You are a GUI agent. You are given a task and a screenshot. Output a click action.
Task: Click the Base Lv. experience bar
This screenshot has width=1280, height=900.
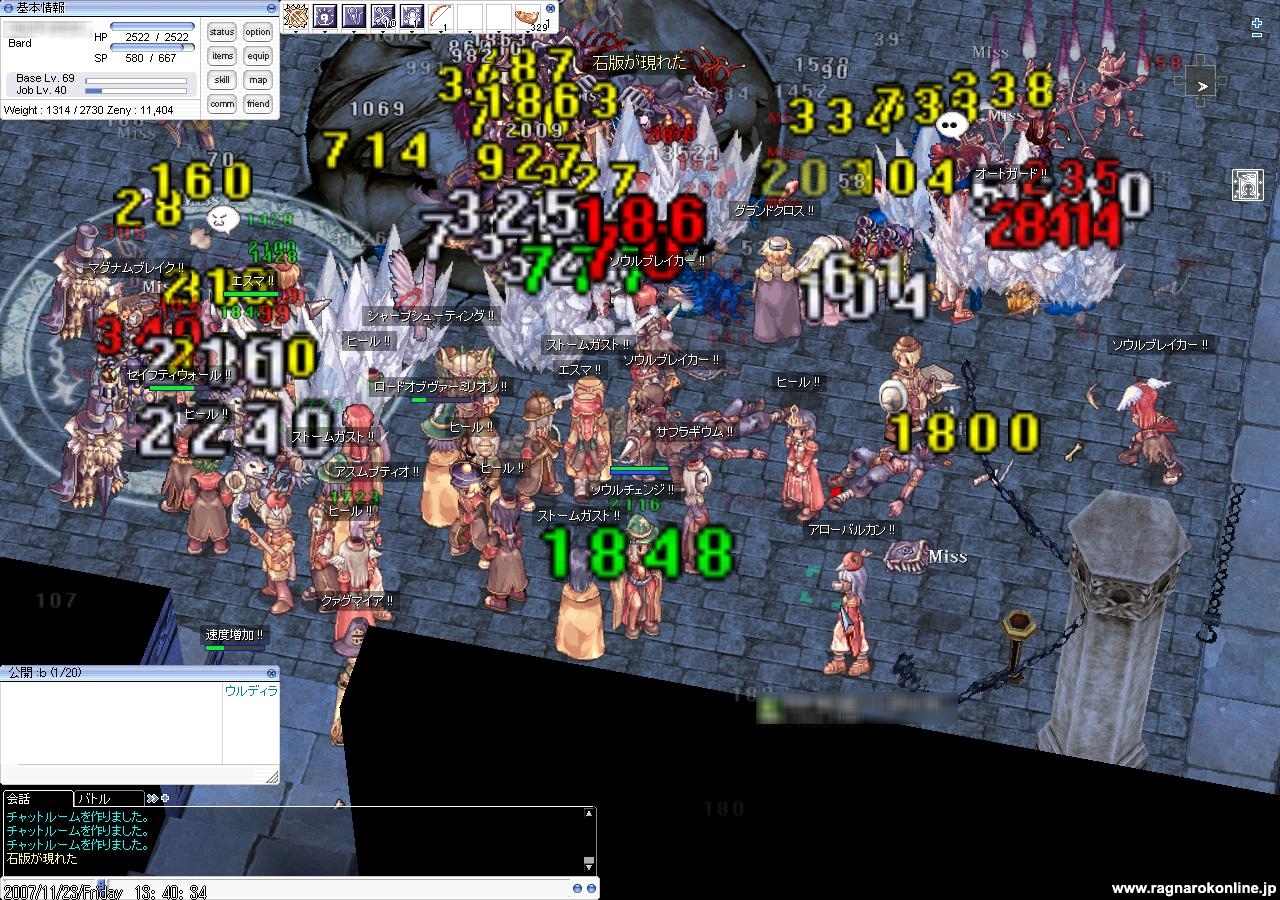click(136, 79)
